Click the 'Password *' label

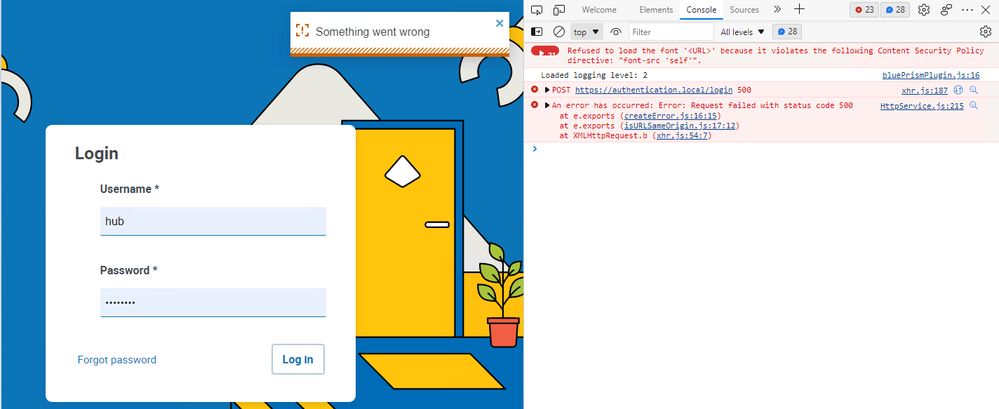129,270
